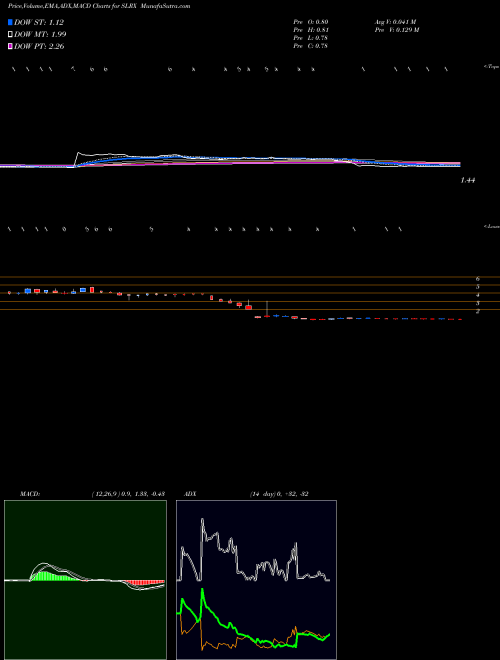The image size is (500, 660).
Task: Click the price axis label 4
Action: (x=478, y=295)
